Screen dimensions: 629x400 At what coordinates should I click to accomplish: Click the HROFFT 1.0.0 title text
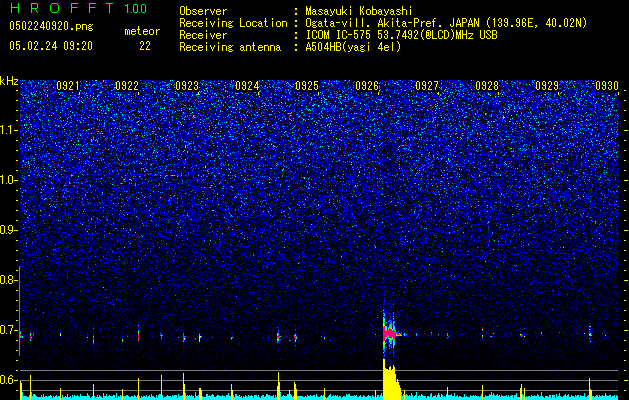click(78, 8)
